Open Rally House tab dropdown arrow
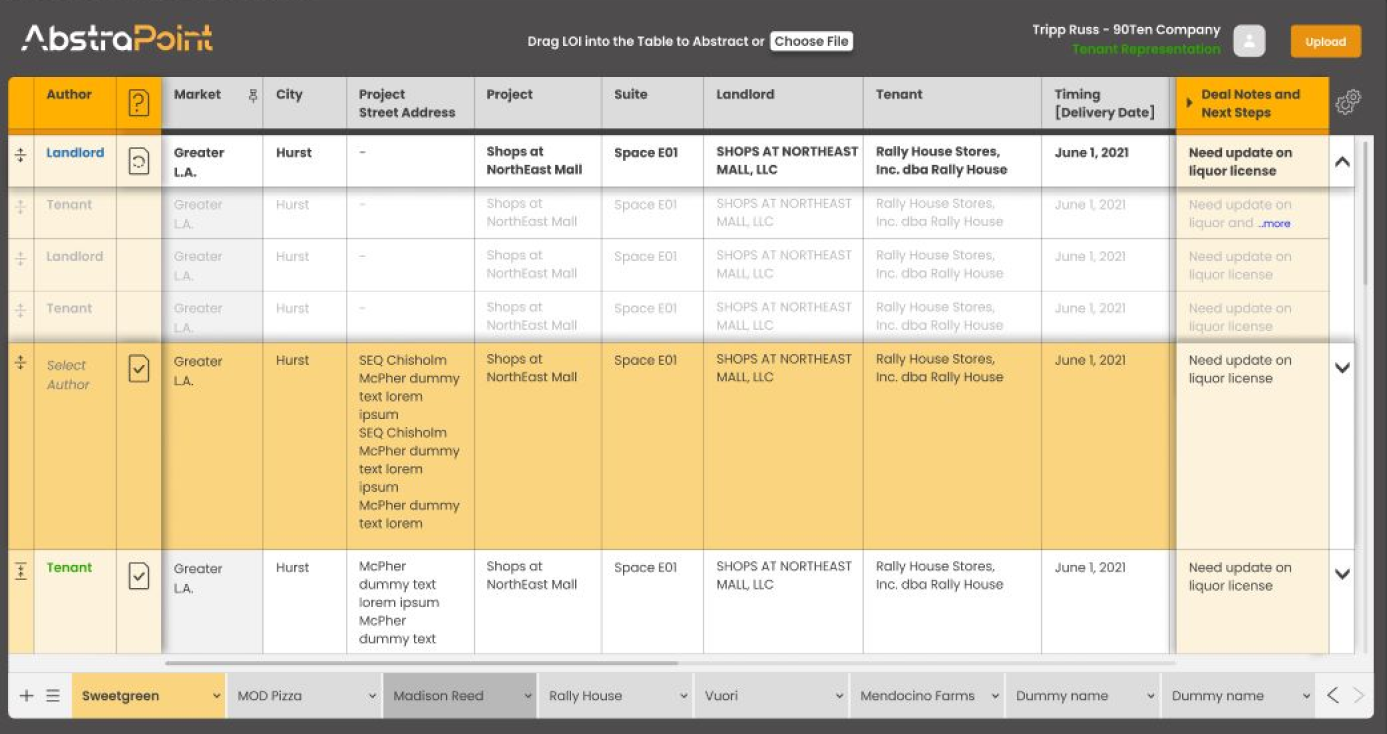 [x=684, y=696]
